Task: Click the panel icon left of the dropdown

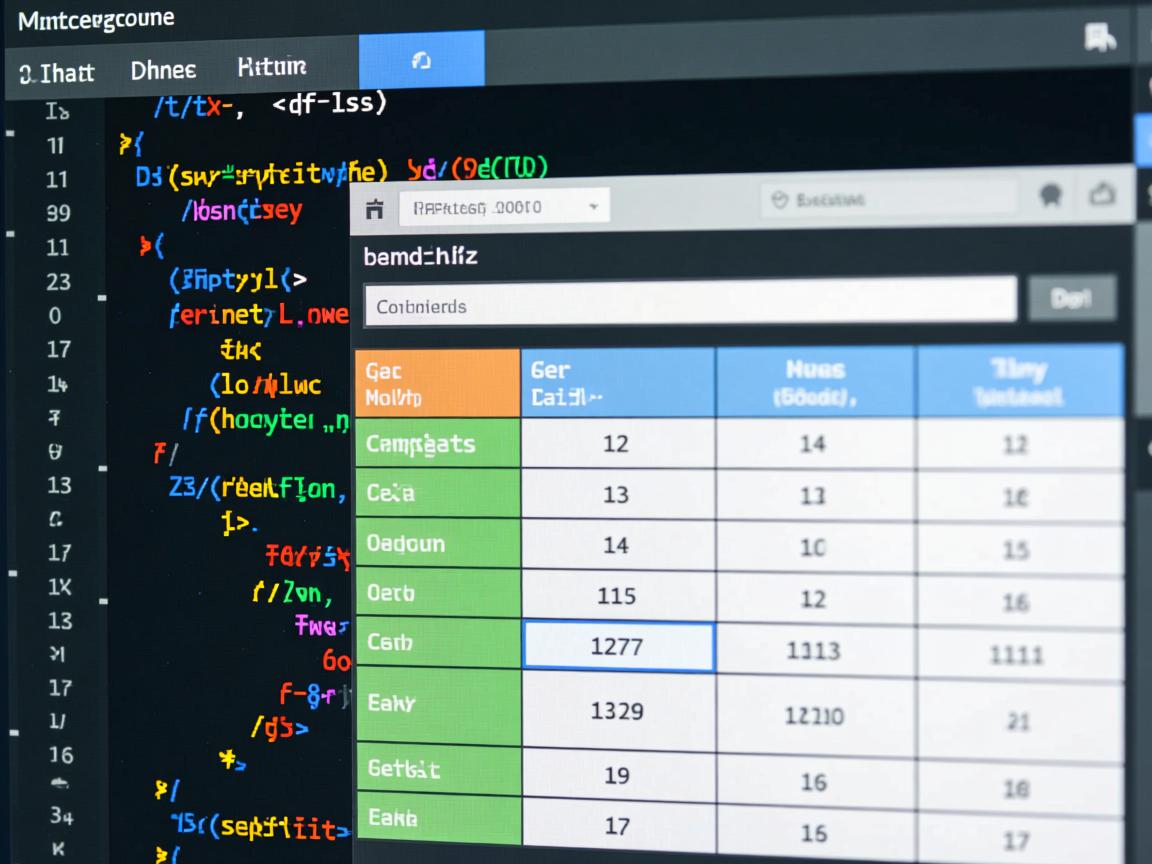Action: click(375, 208)
